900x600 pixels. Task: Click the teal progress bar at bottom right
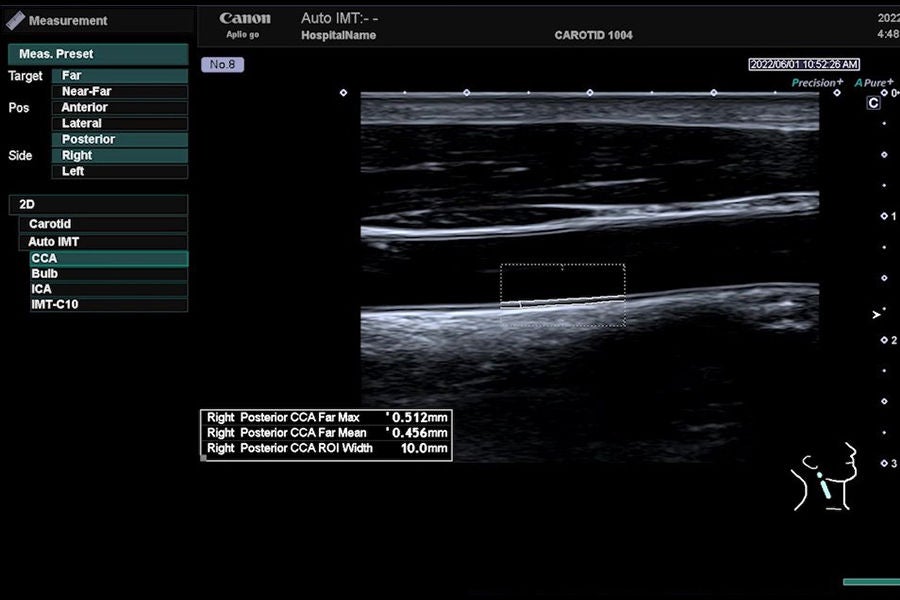coord(871,582)
